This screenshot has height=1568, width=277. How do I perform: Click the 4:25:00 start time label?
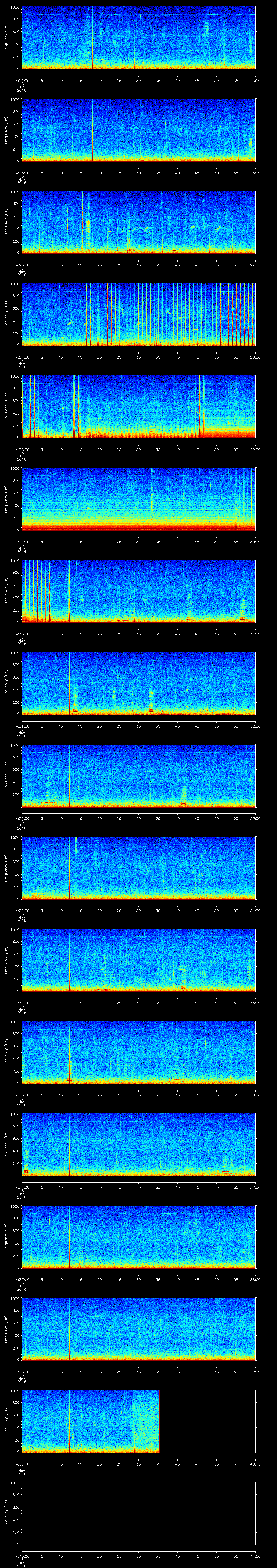pos(22,173)
